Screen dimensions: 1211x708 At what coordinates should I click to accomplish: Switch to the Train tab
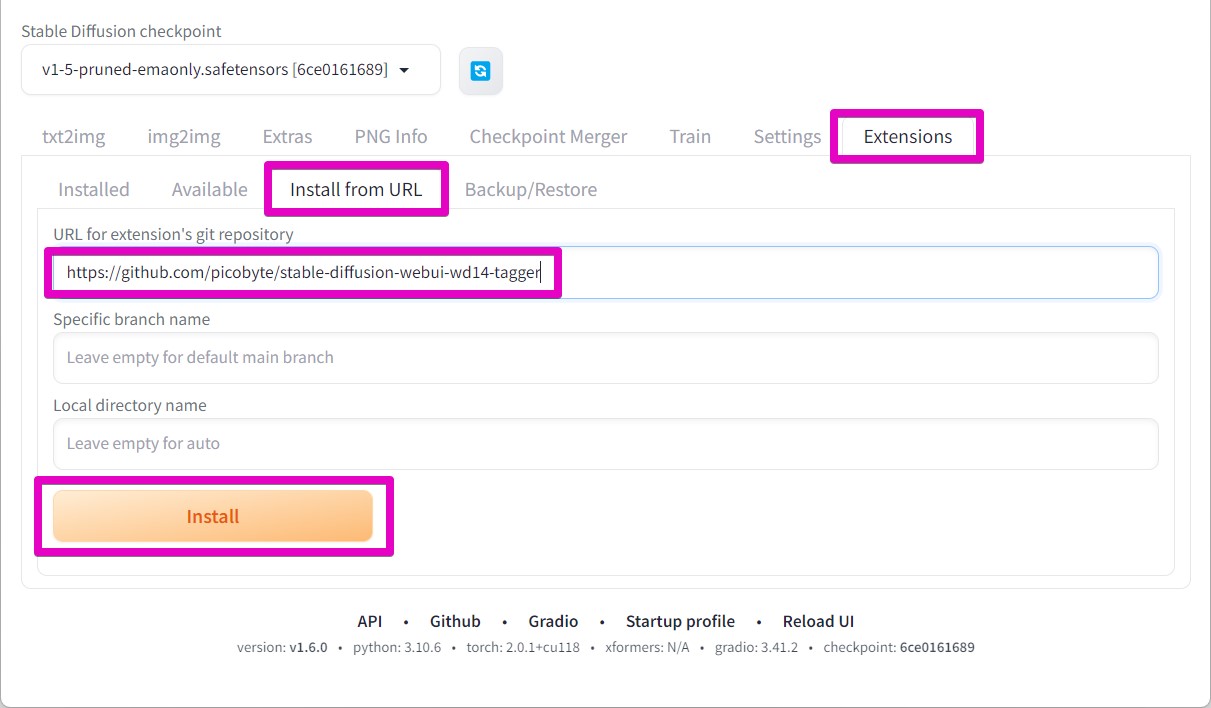pyautogui.click(x=690, y=137)
